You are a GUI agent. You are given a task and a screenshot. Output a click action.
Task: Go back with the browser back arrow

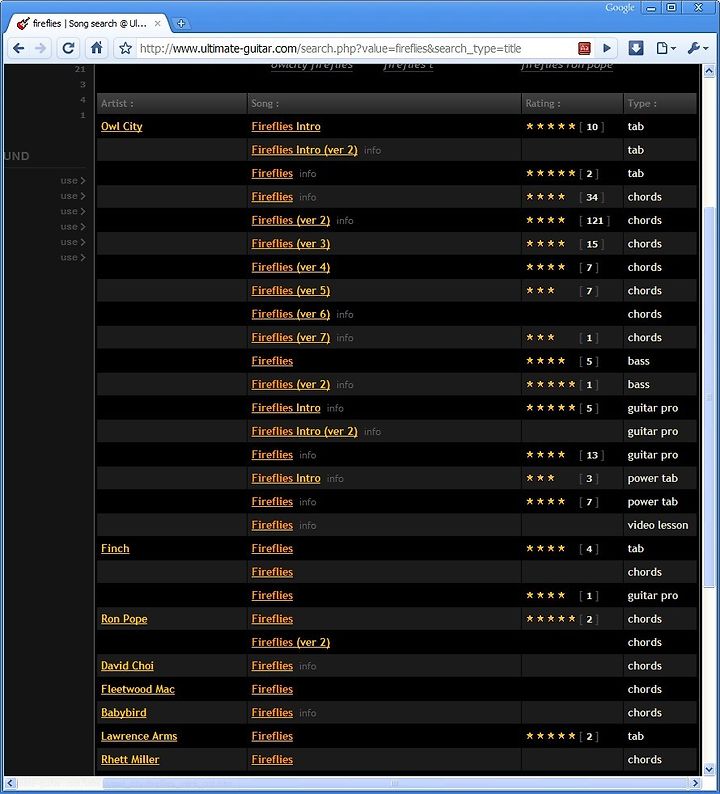[x=19, y=49]
